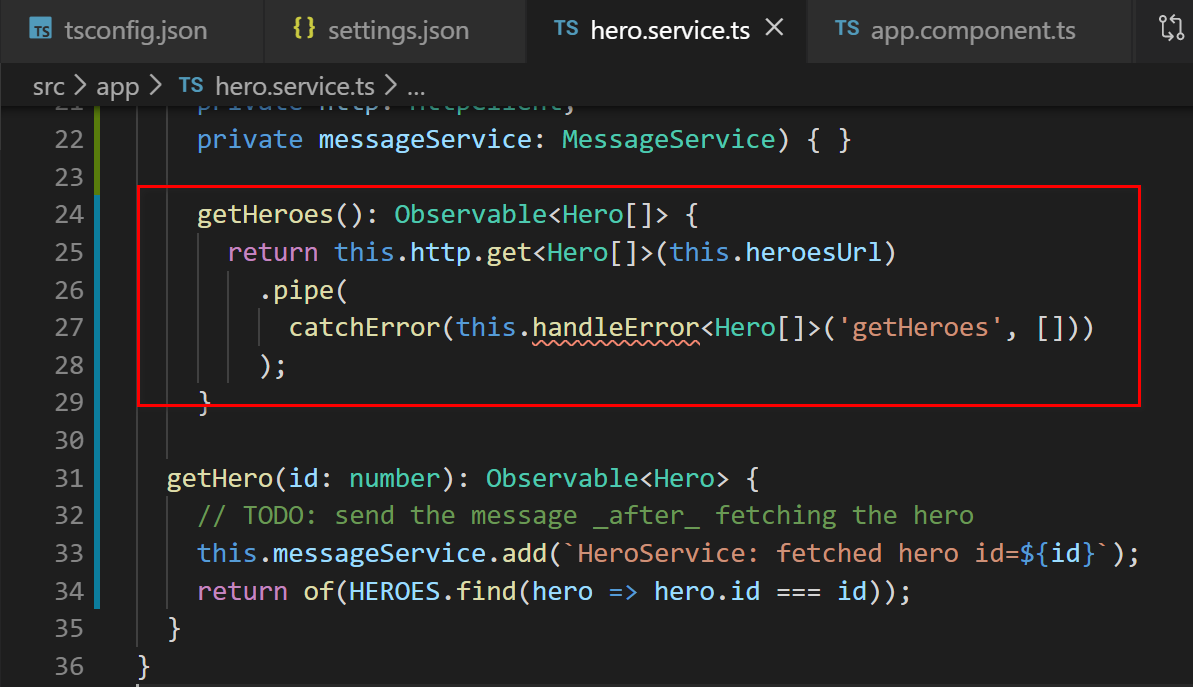Click the curly-braces JSON icon on settings.json tab
Screen dimensions: 1193x687
(x=306, y=30)
